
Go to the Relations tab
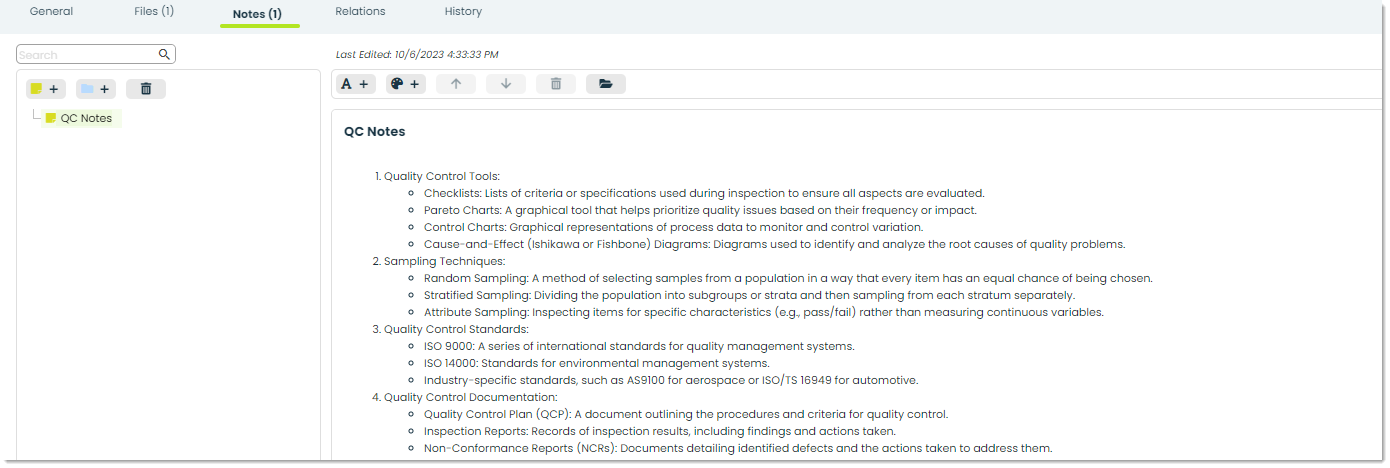[360, 12]
